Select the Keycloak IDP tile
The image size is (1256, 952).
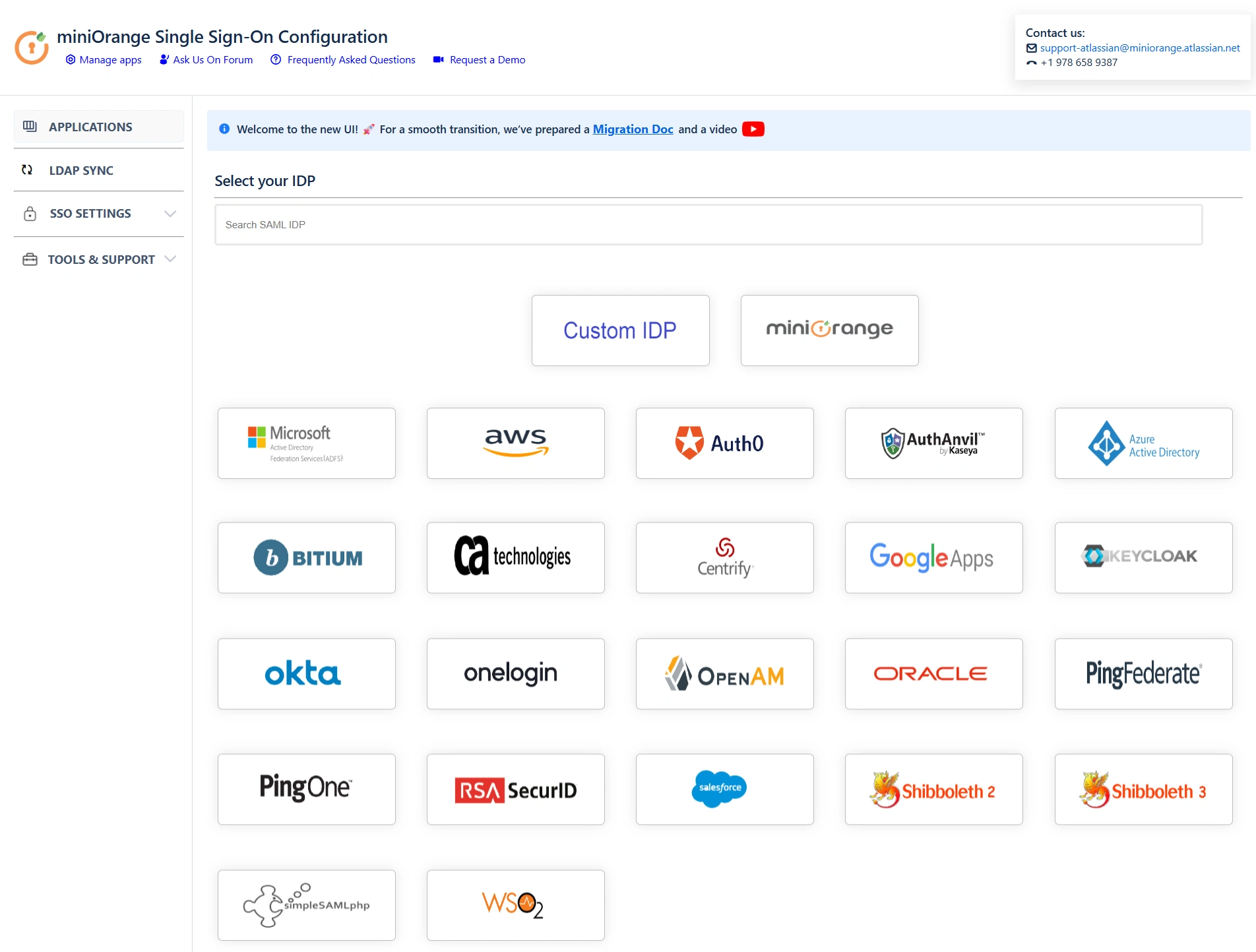coord(1143,557)
